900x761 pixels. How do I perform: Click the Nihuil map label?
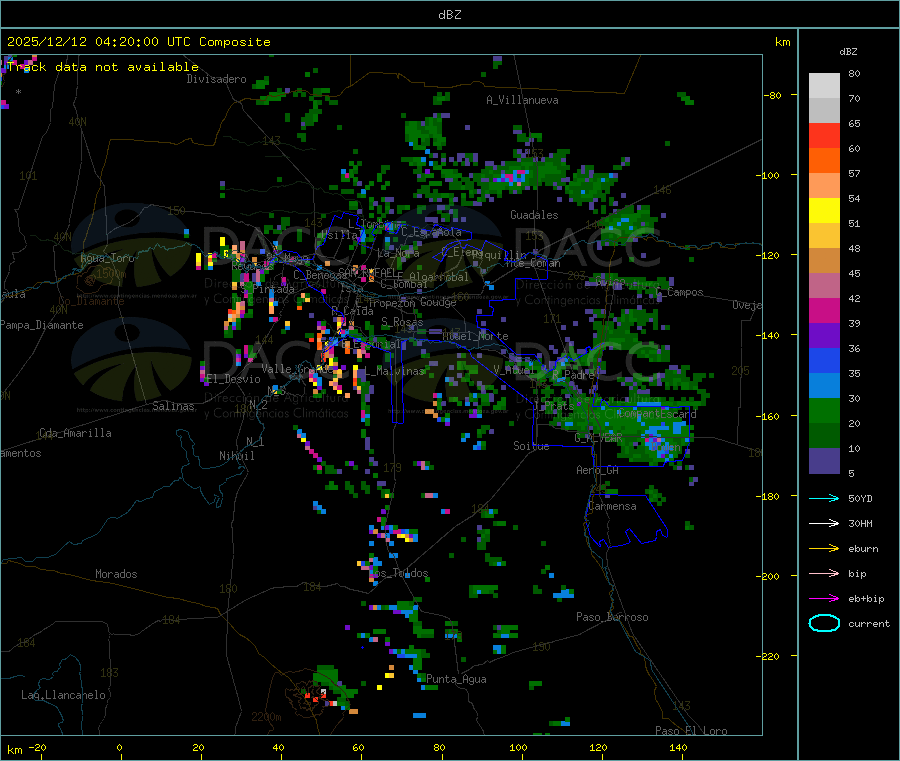(x=236, y=456)
